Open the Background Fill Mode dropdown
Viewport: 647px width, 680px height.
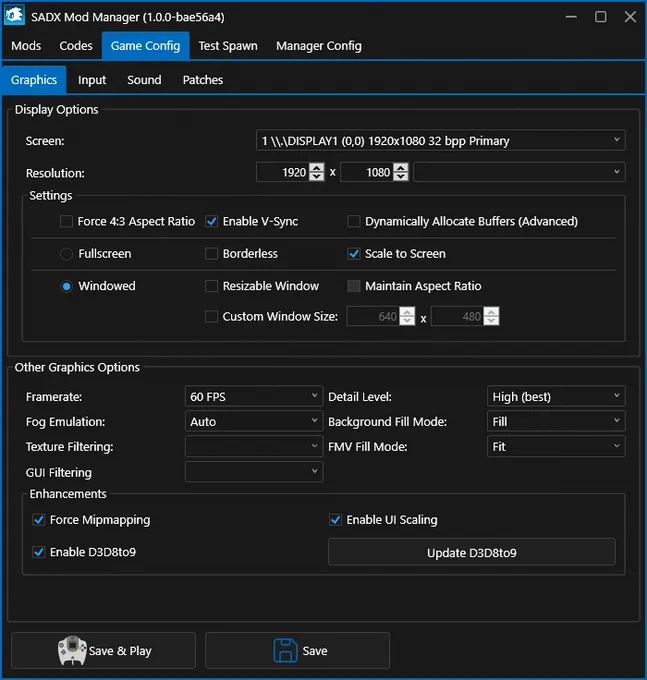coord(556,422)
